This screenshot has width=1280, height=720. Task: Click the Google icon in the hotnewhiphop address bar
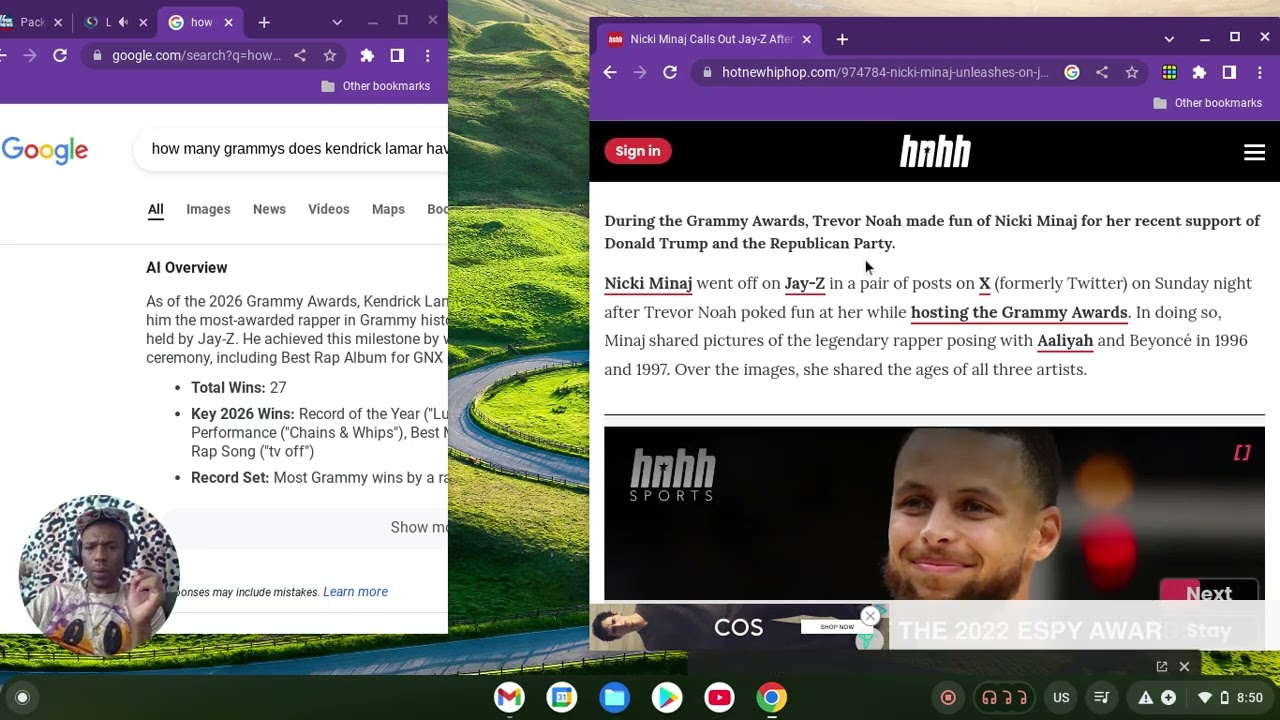click(x=1072, y=72)
